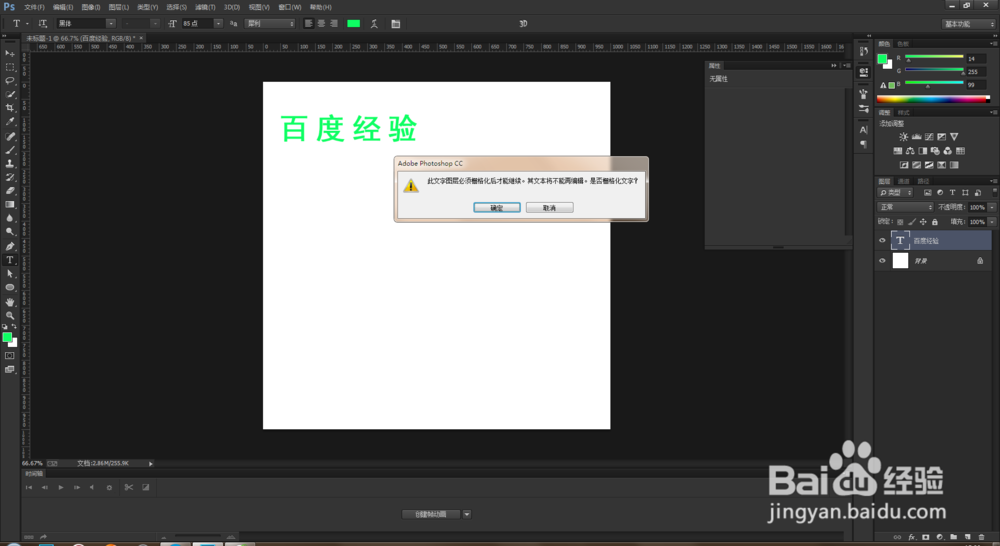Select the Crop tool
Screen dimensions: 1000x546
(10, 108)
